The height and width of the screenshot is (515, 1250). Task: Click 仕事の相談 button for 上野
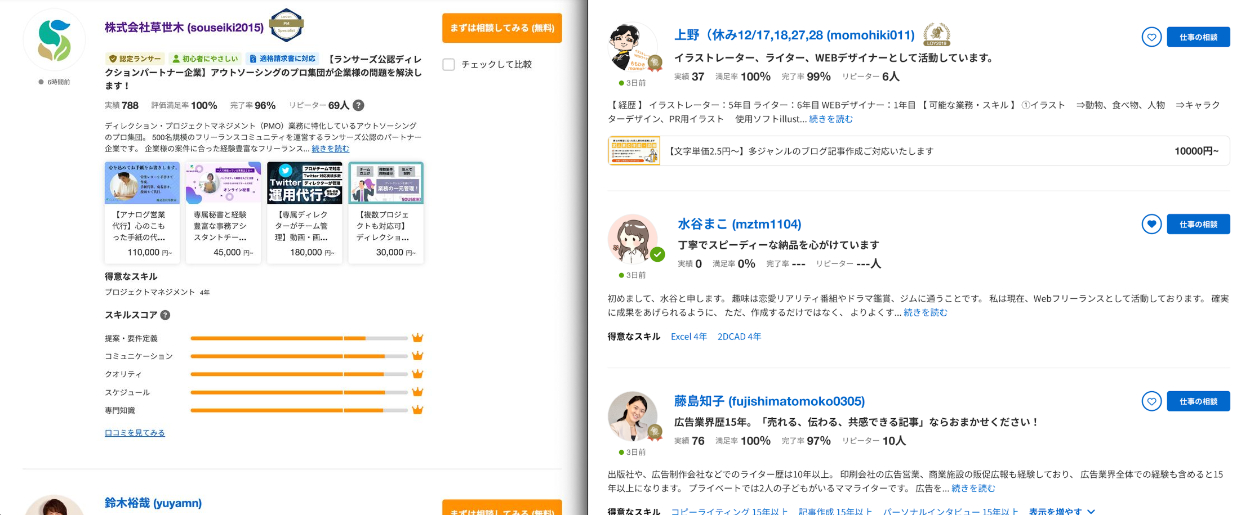(1198, 37)
